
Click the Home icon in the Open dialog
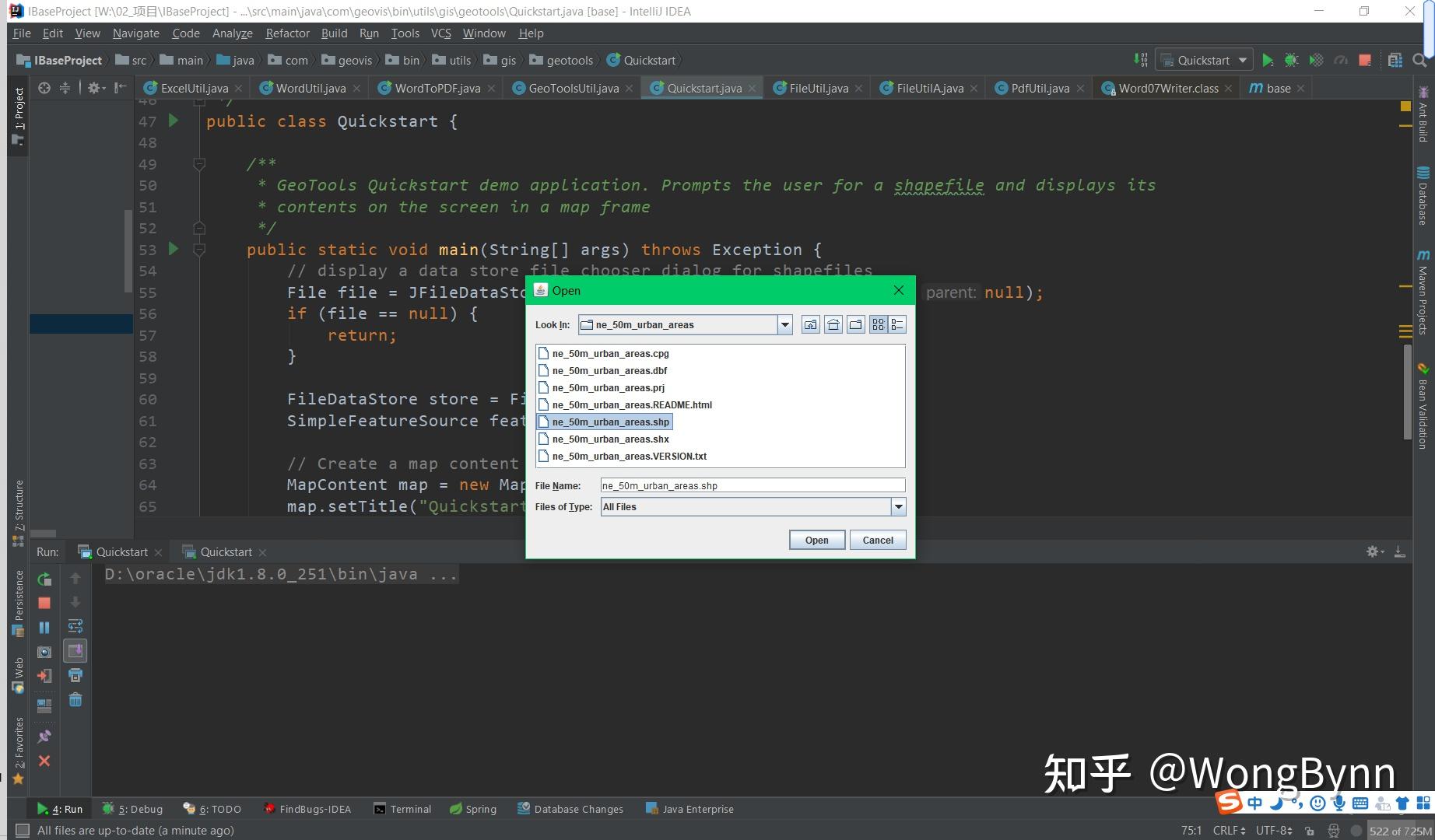[x=833, y=324]
